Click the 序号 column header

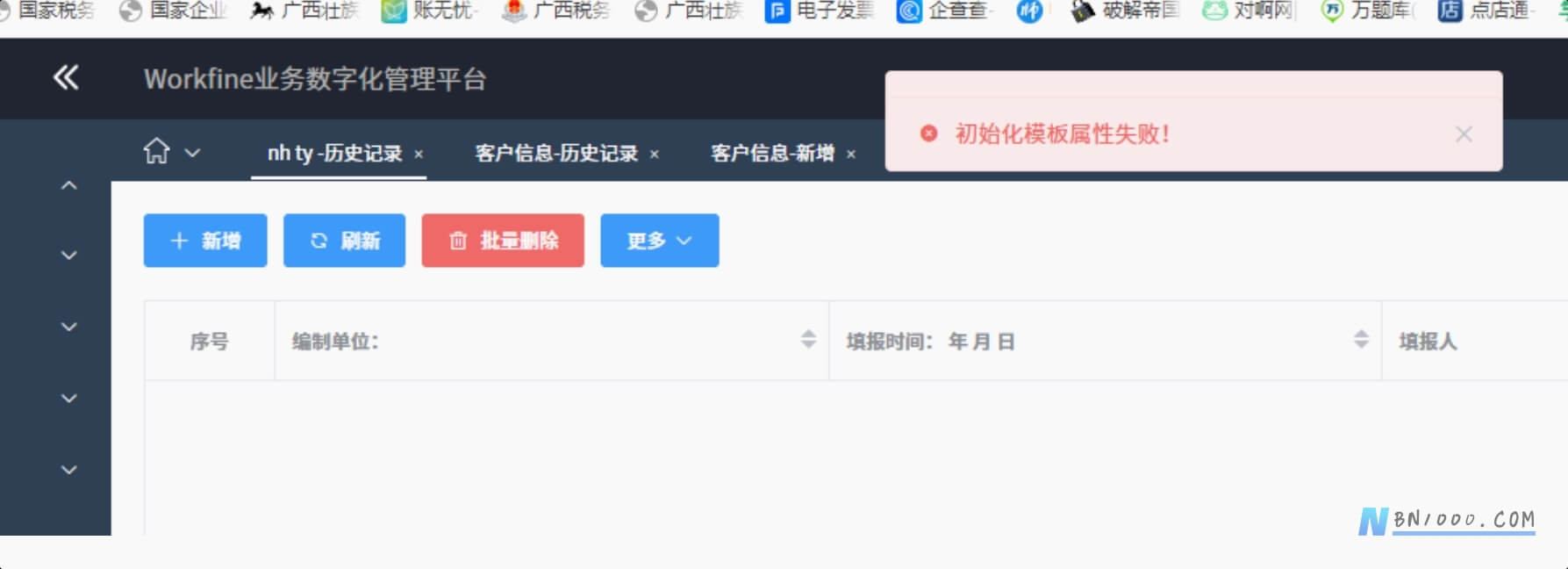coord(209,342)
